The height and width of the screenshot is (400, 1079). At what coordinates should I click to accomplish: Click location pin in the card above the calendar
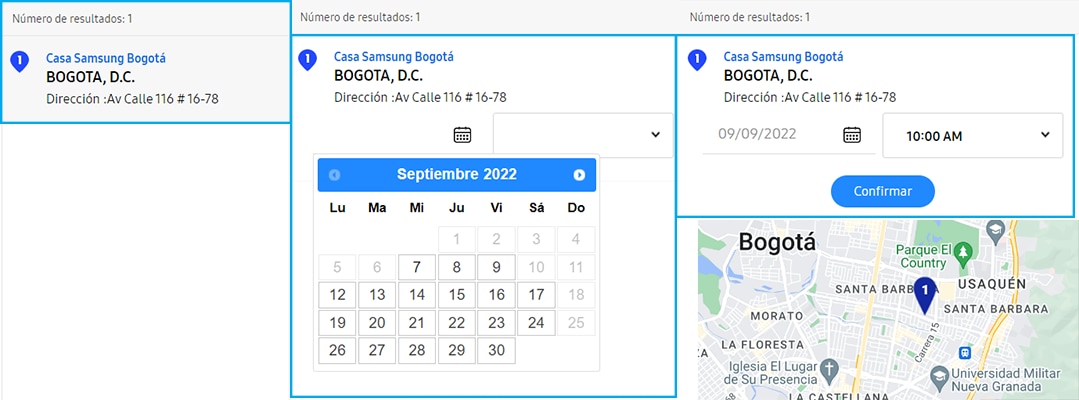307,61
